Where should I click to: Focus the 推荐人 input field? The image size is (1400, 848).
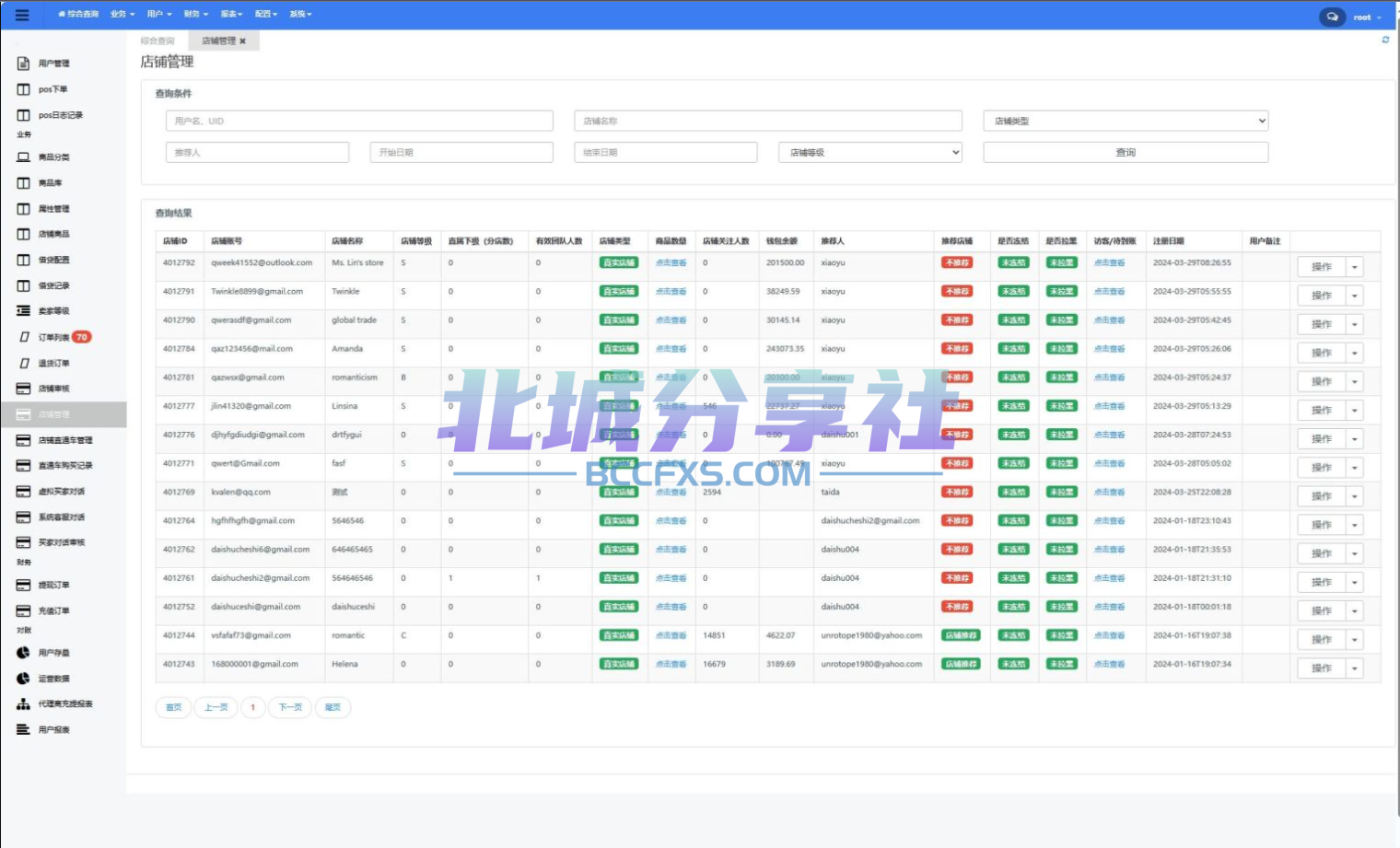(x=257, y=152)
